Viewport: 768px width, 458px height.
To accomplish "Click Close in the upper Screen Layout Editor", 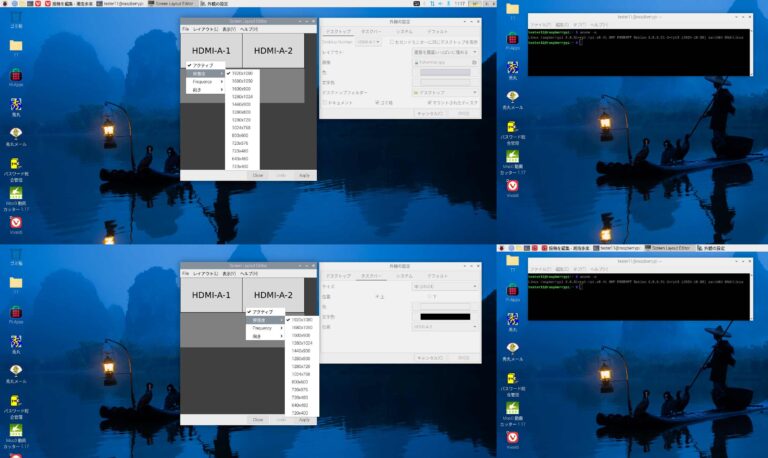I will click(258, 175).
